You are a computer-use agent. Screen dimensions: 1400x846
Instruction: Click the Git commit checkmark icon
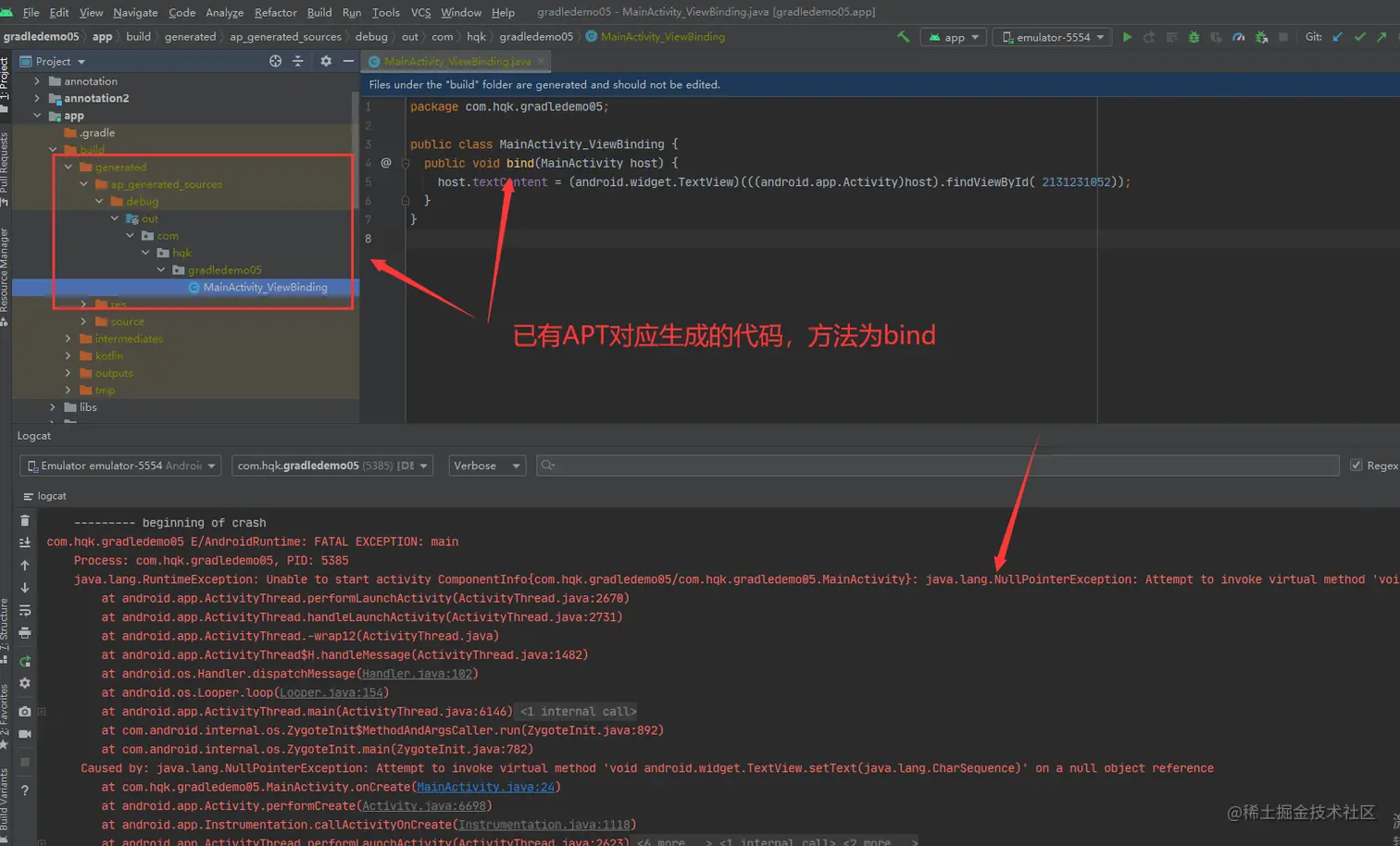point(1359,37)
